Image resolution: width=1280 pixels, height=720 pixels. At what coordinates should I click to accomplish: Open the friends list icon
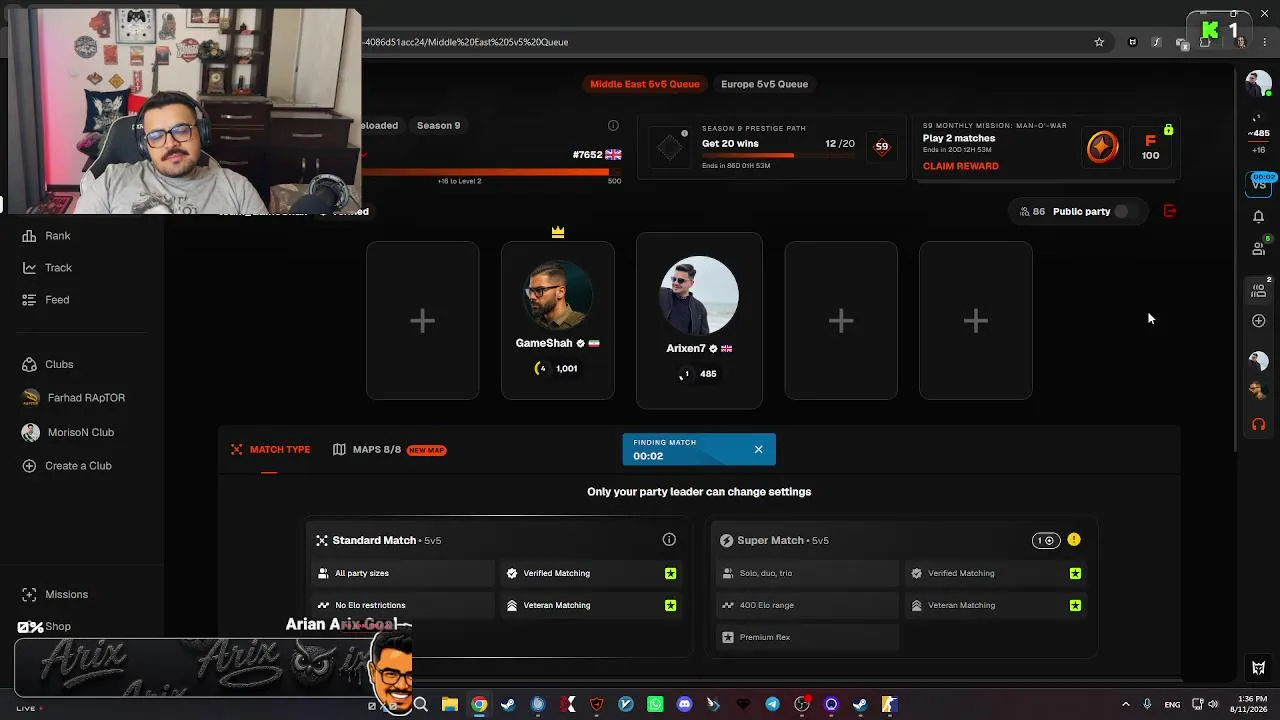pos(1258,249)
